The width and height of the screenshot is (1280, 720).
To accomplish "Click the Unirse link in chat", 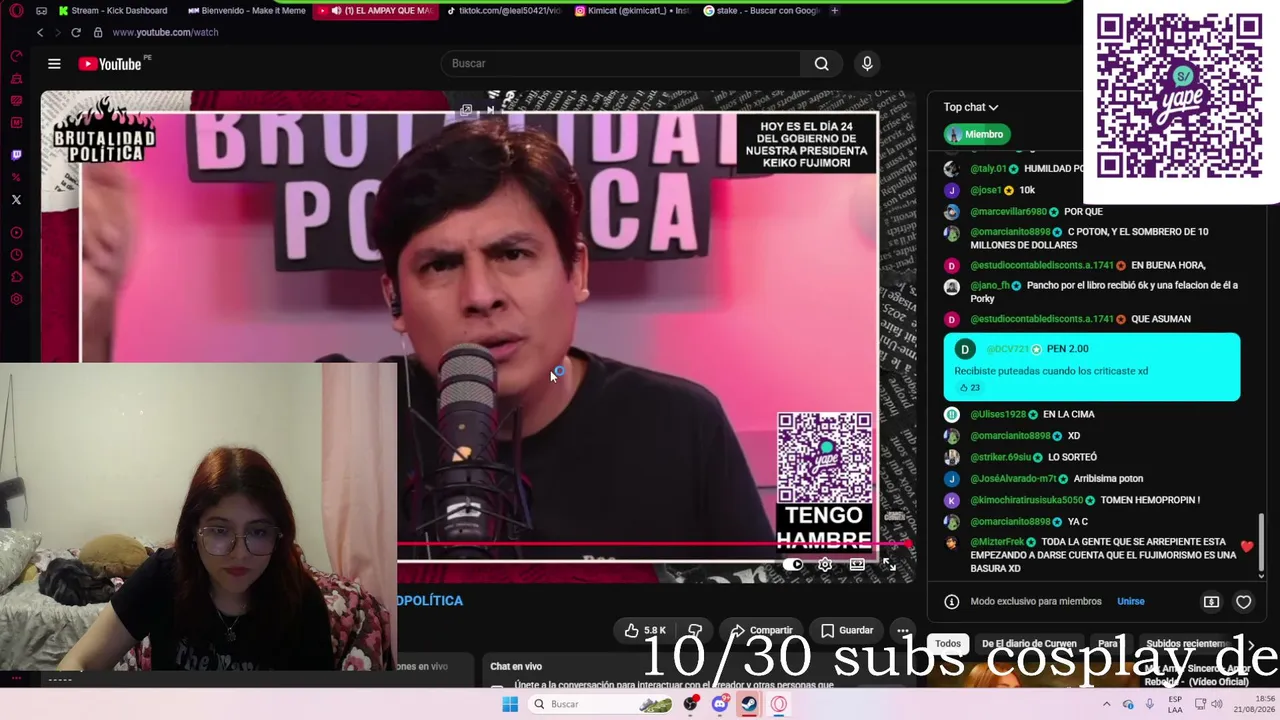I will click(1131, 602).
